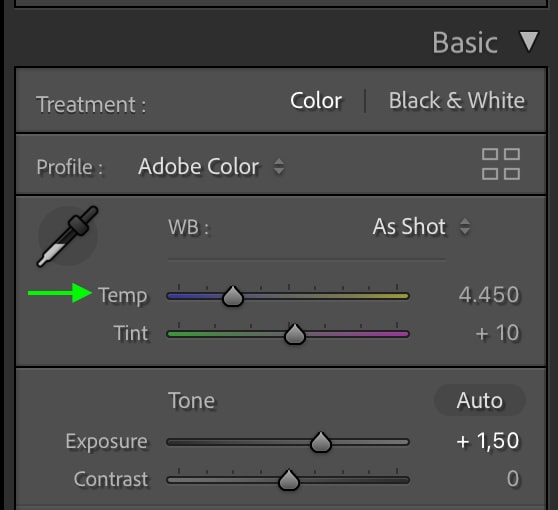Collapse the Basic panel triangle
The image size is (558, 510).
point(529,41)
